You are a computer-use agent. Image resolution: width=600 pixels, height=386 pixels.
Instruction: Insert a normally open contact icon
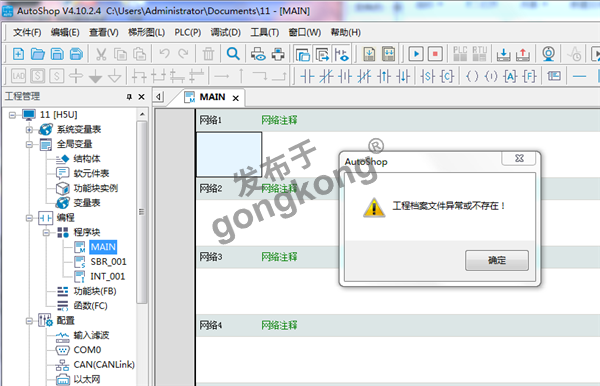(307, 76)
